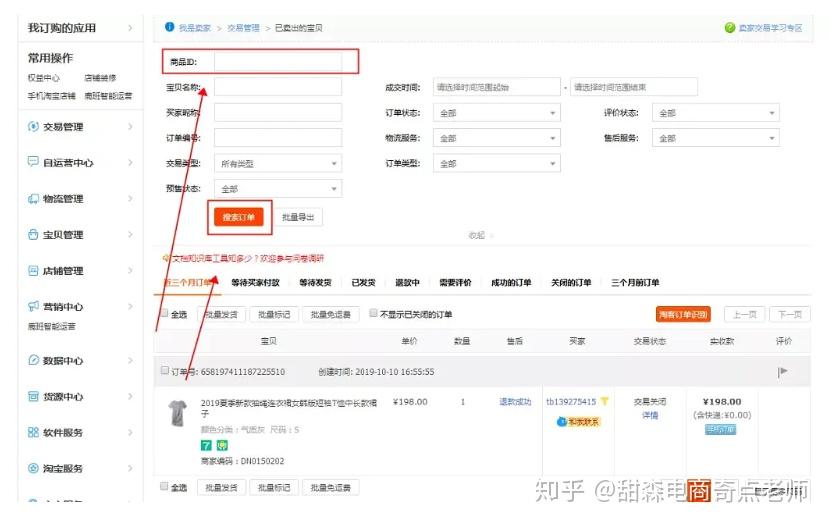Click the green shield badge beside the 7 icon
The height and width of the screenshot is (524, 829).
(x=222, y=445)
